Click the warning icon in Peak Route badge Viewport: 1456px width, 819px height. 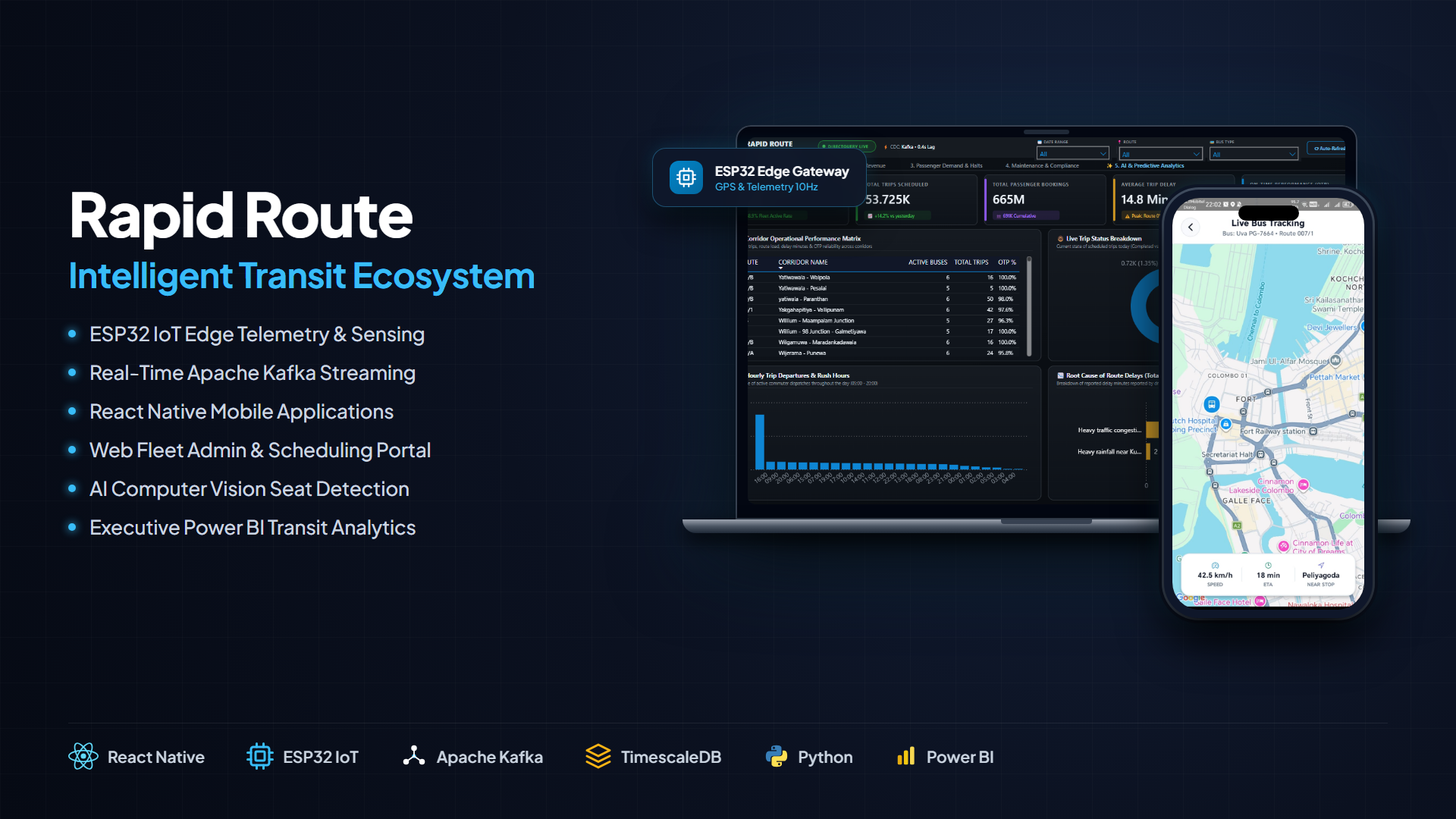[x=1127, y=216]
